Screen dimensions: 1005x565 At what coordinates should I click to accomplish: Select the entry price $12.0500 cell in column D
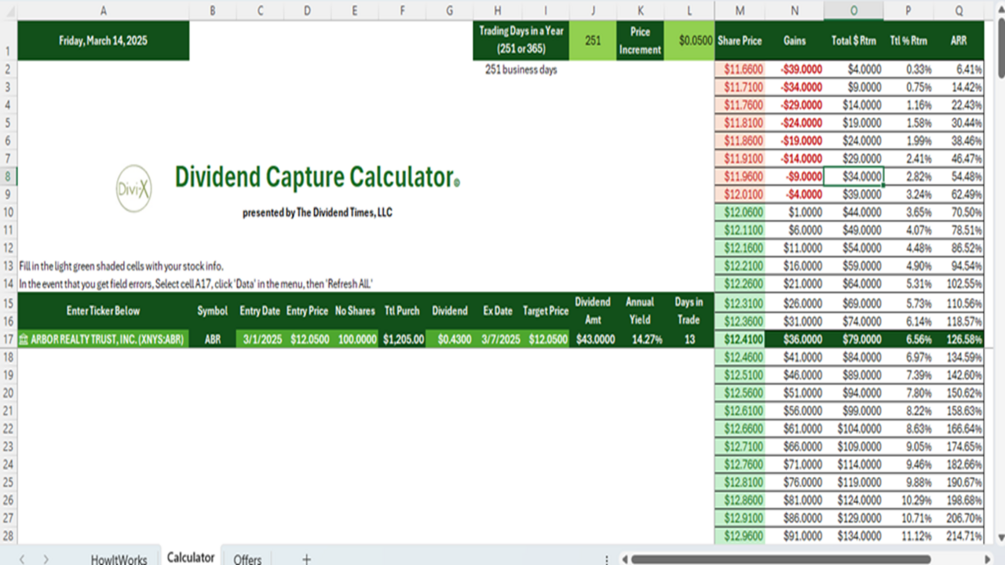[x=307, y=340]
